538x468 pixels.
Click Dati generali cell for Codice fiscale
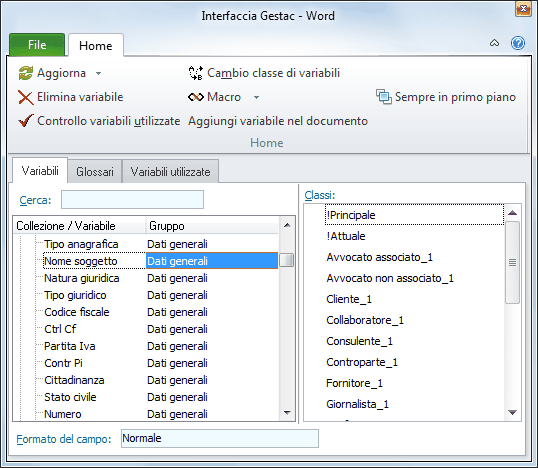[177, 312]
